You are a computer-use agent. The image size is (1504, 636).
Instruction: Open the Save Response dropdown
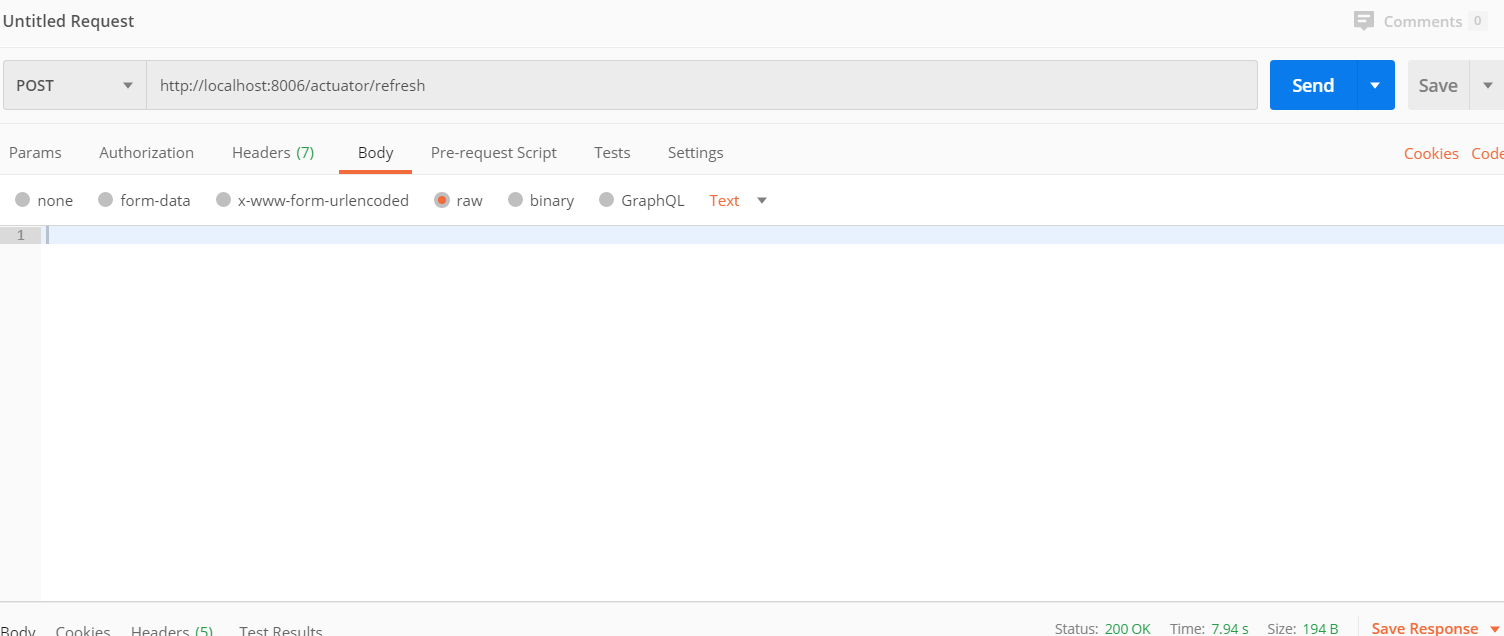pyautogui.click(x=1436, y=628)
